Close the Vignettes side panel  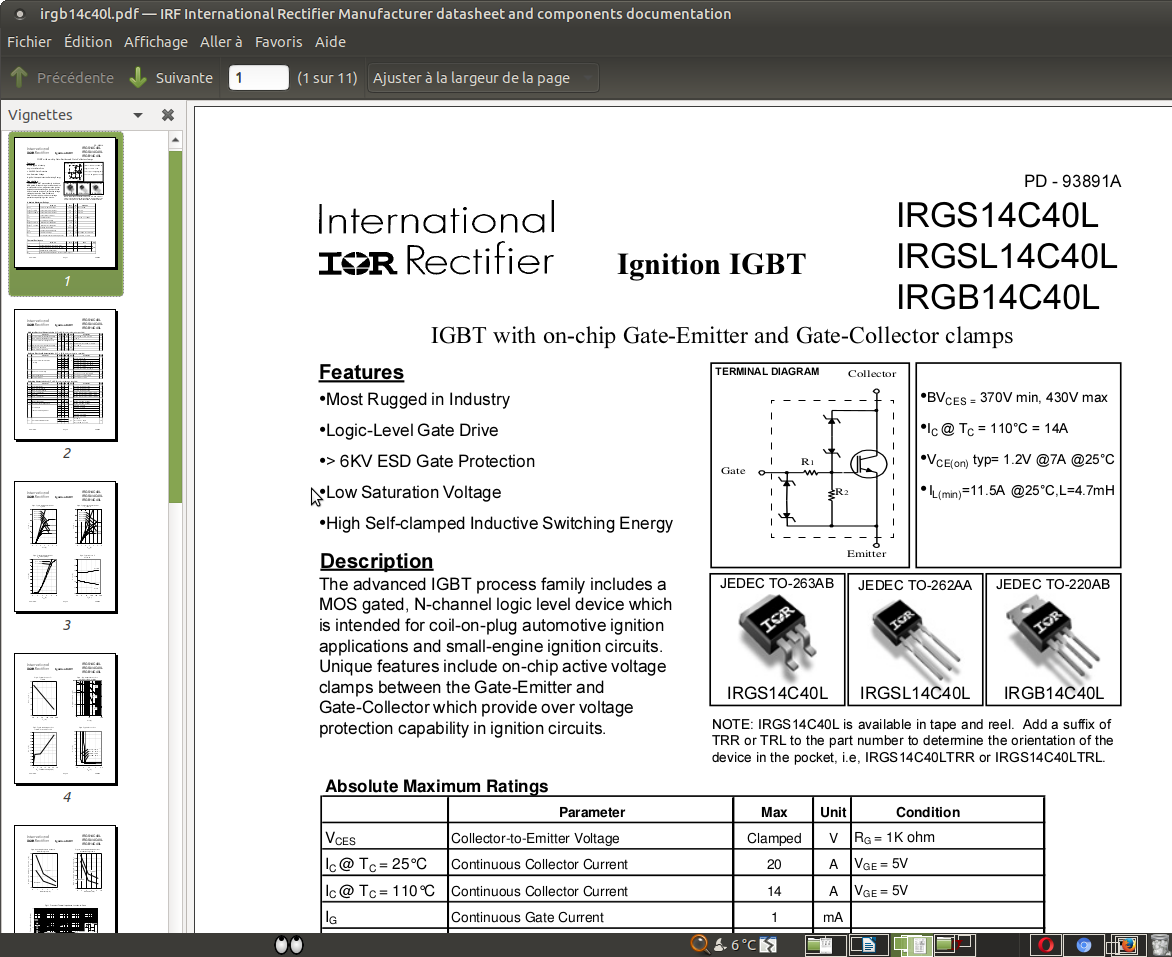pos(168,115)
